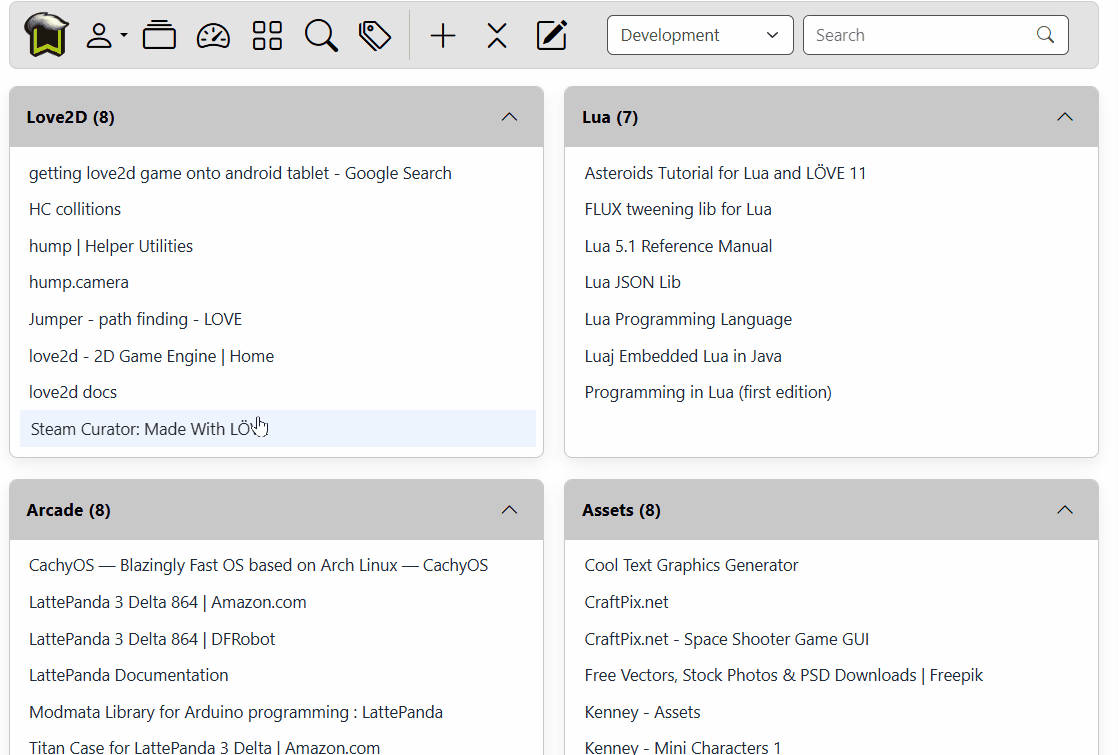Viewport: 1118px width, 755px height.
Task: Open 'Programming in Lua (first edition)'
Action: (708, 392)
